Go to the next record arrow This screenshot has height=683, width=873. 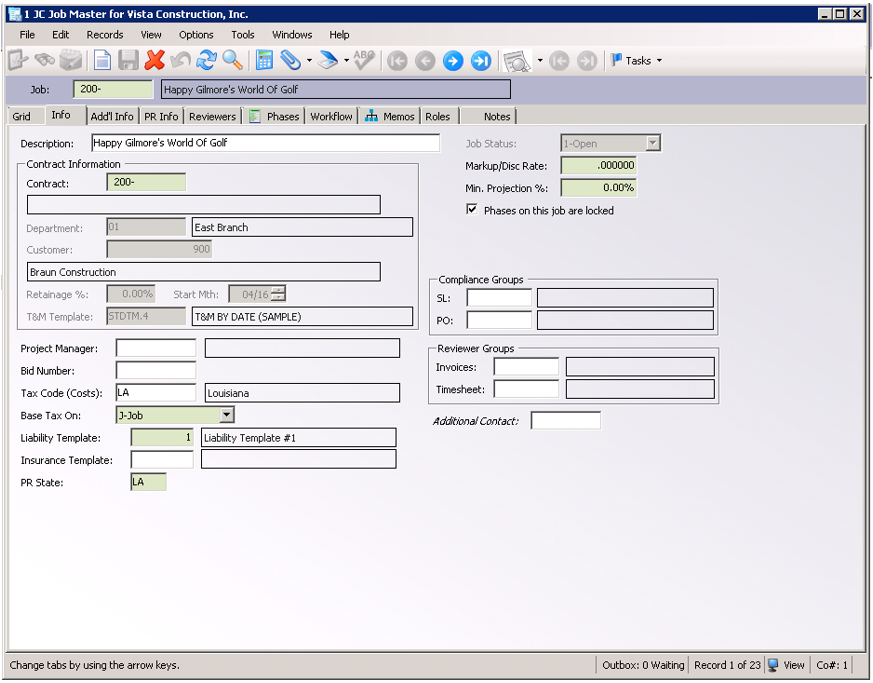coord(453,61)
